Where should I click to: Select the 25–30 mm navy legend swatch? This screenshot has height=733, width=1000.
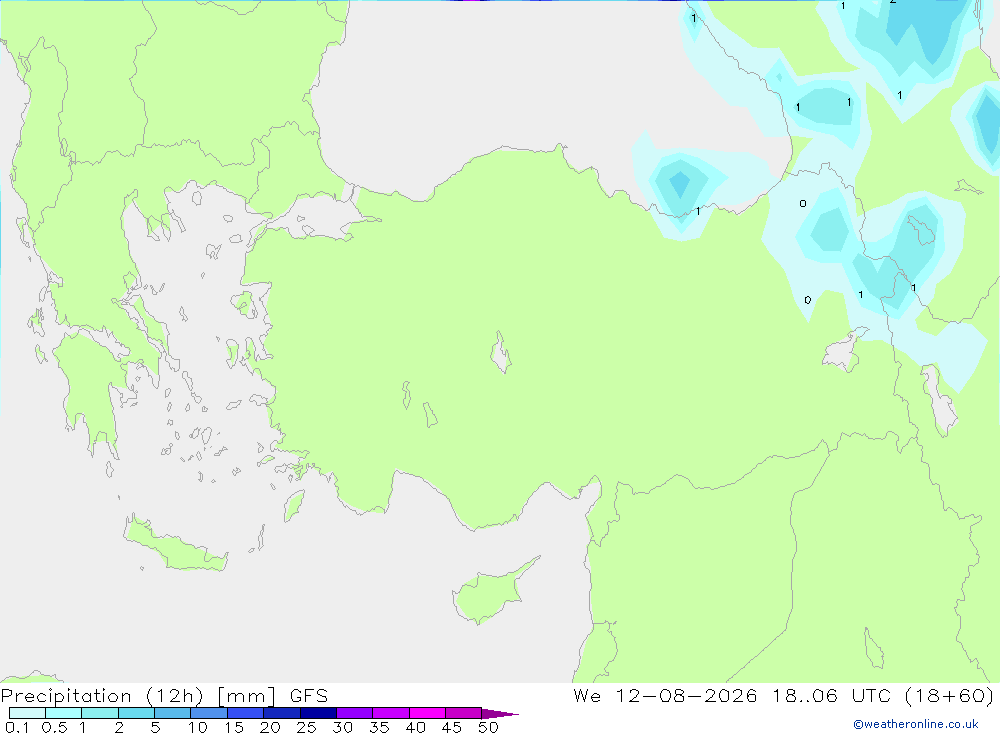(x=318, y=713)
